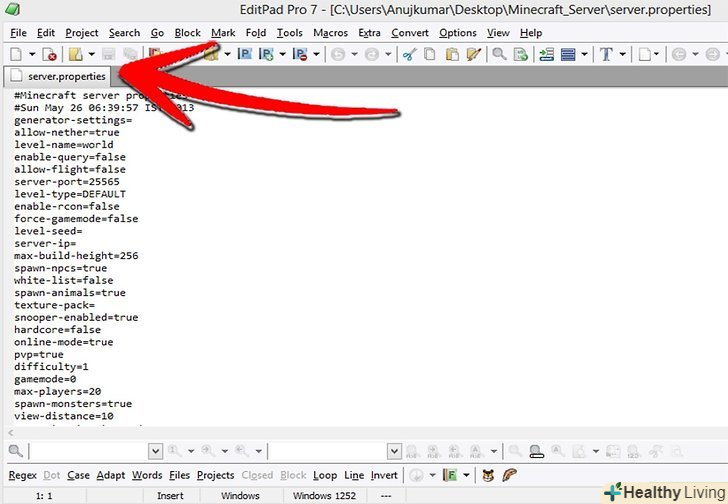This screenshot has width=728, height=504.
Task: Click the open file folder icon
Action: 76,54
